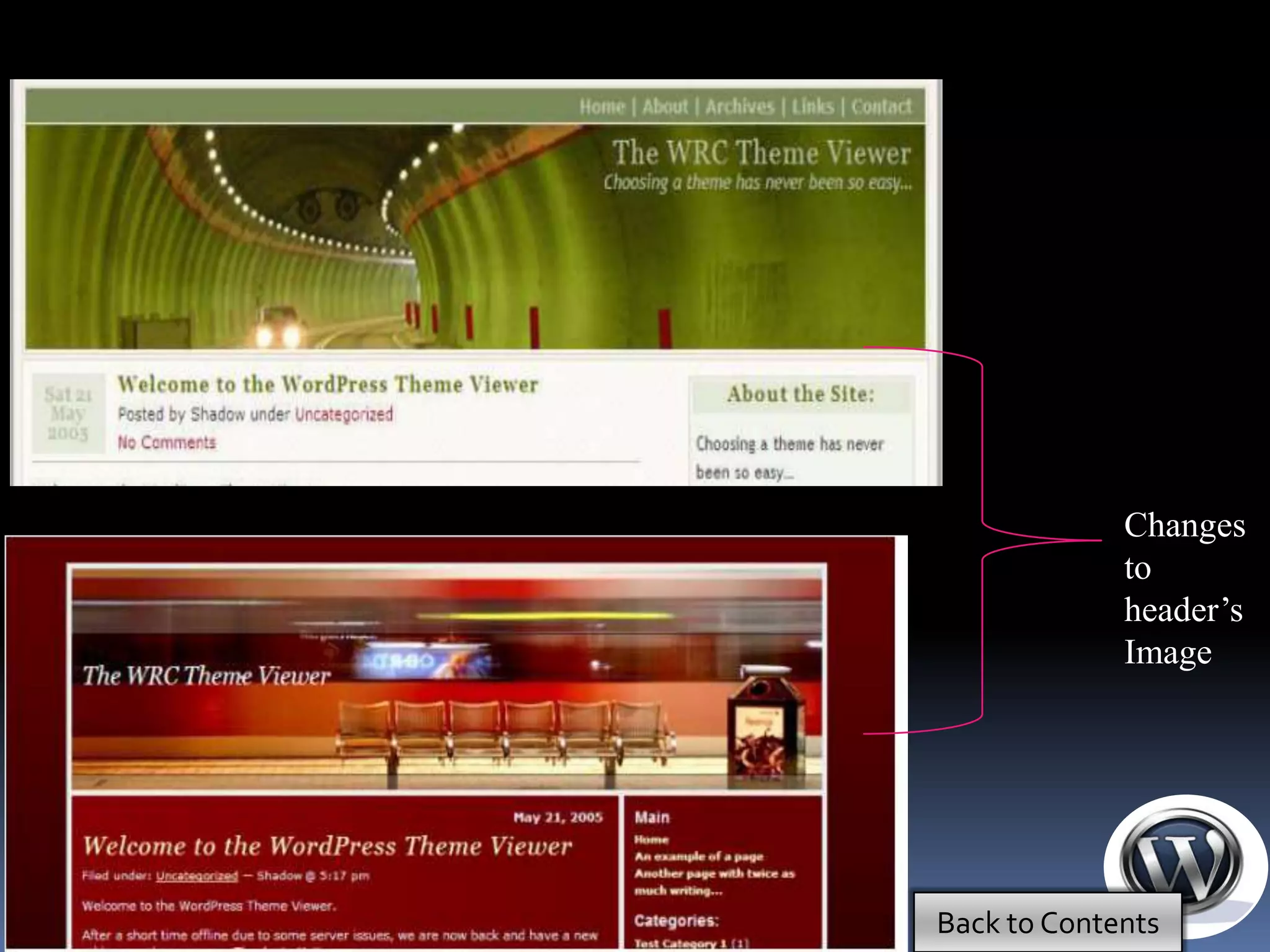Click the red bench header image
The image size is (1270, 952).
click(x=447, y=679)
